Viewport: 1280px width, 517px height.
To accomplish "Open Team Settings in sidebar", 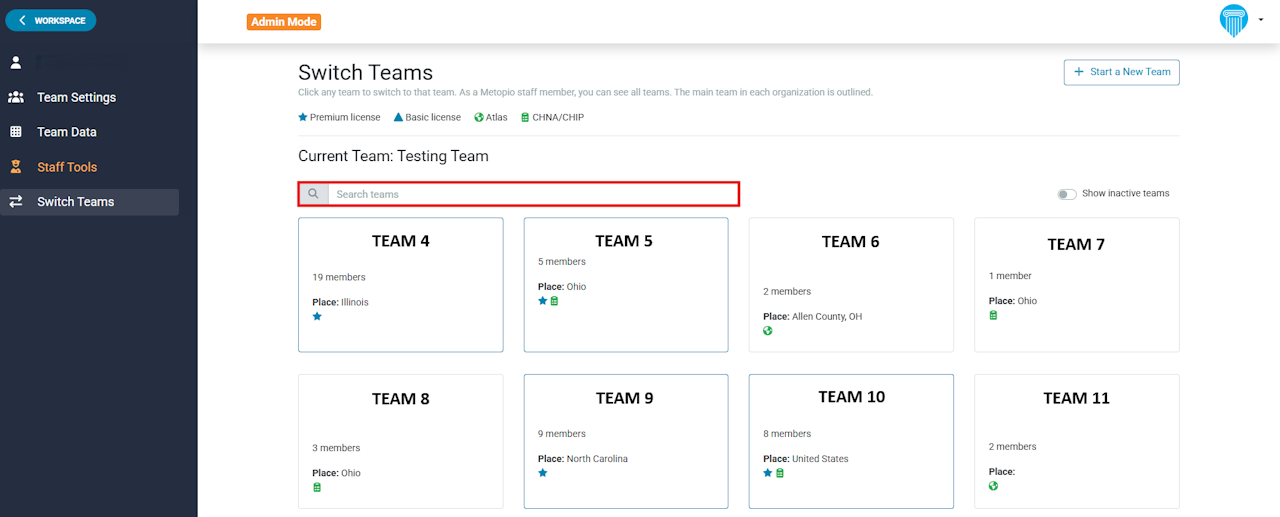I will click(x=76, y=97).
